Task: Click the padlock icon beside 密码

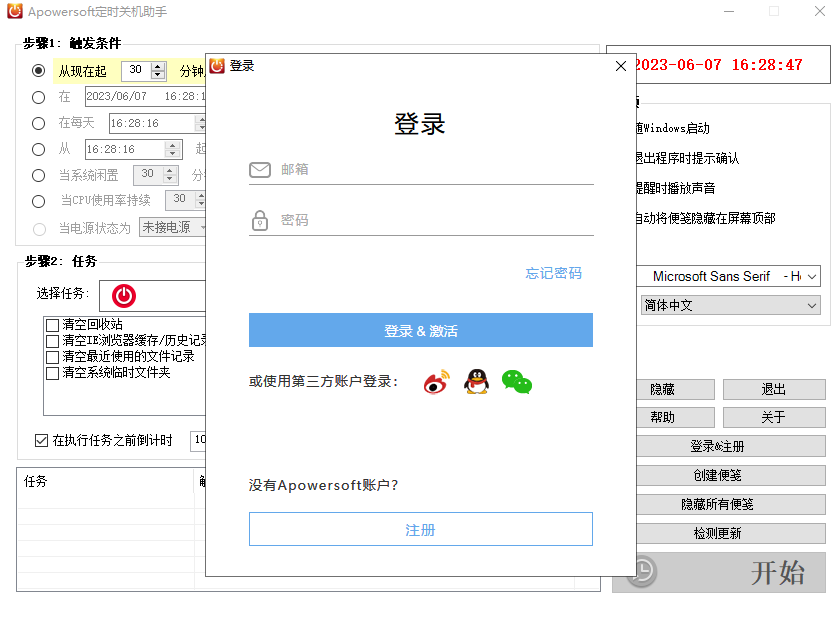Action: [x=260, y=220]
